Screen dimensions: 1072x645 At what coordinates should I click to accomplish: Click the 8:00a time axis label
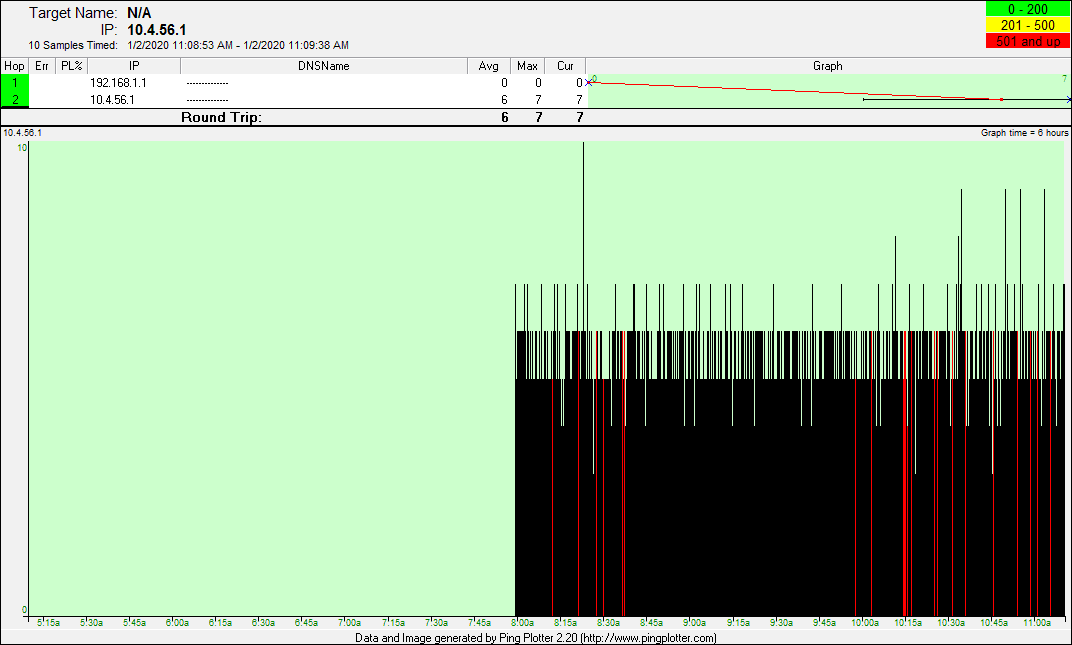pos(523,623)
